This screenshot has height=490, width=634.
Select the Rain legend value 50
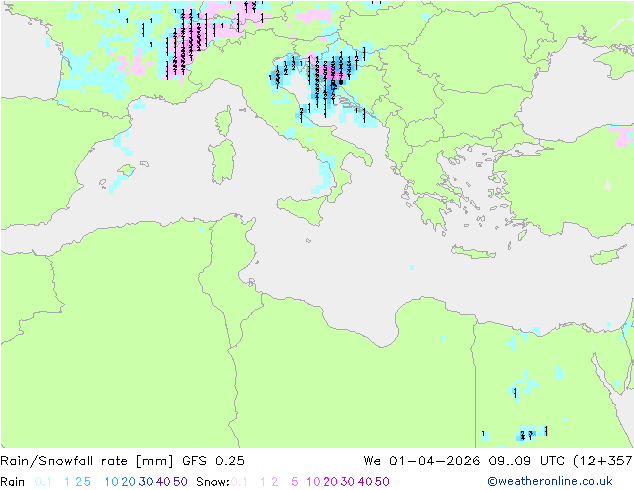click(180, 482)
